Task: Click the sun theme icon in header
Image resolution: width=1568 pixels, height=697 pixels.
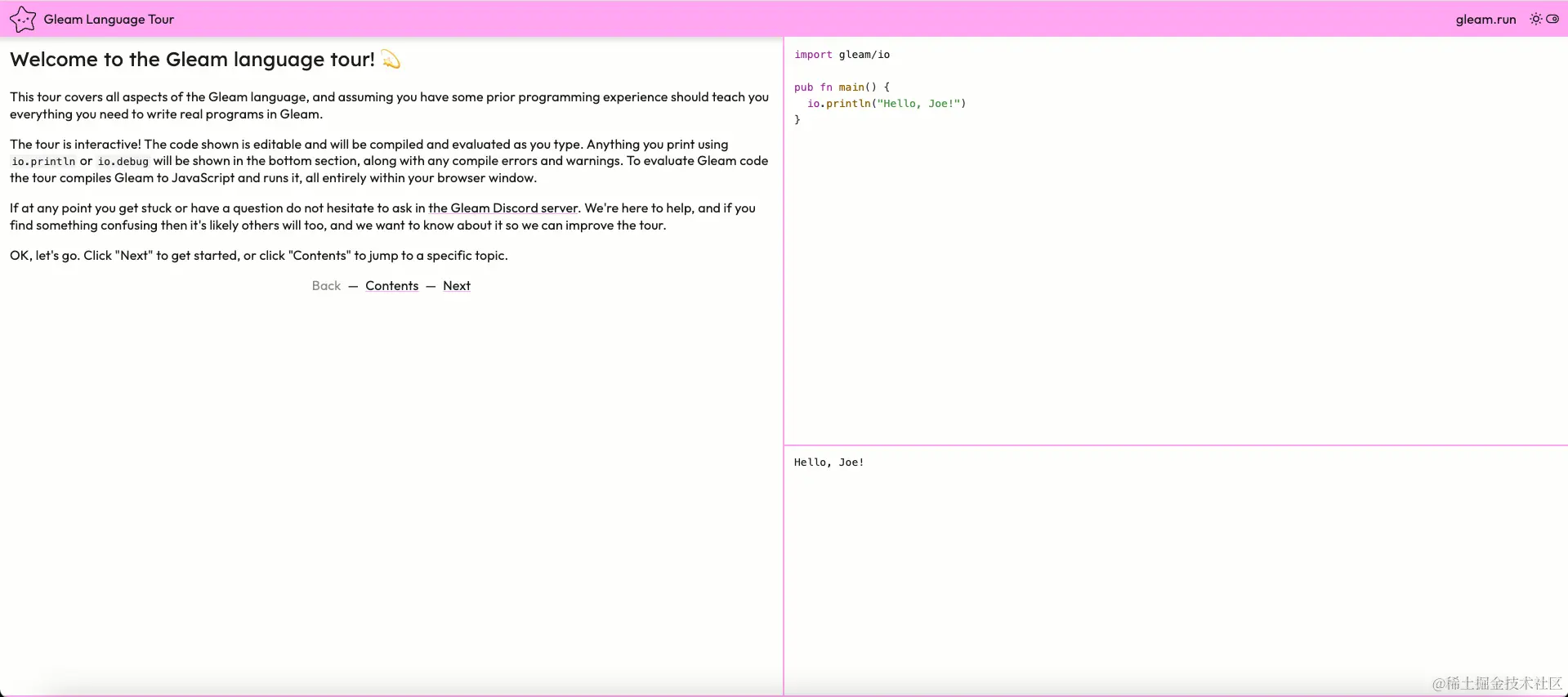Action: tap(1536, 19)
